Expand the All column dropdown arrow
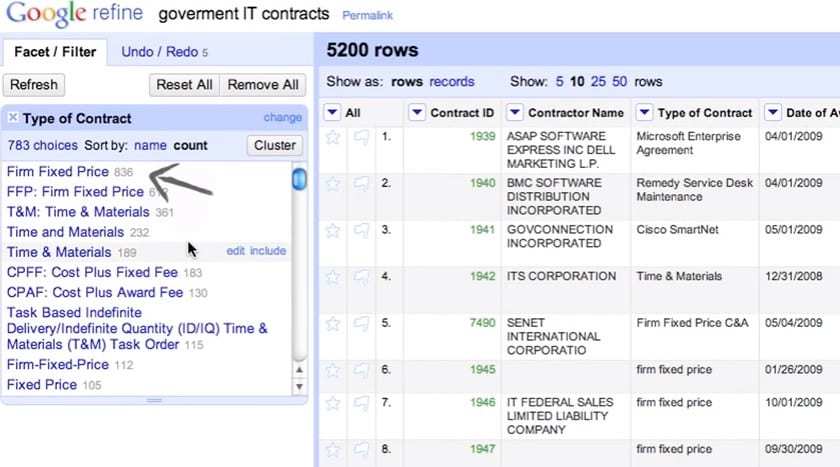 coord(333,113)
